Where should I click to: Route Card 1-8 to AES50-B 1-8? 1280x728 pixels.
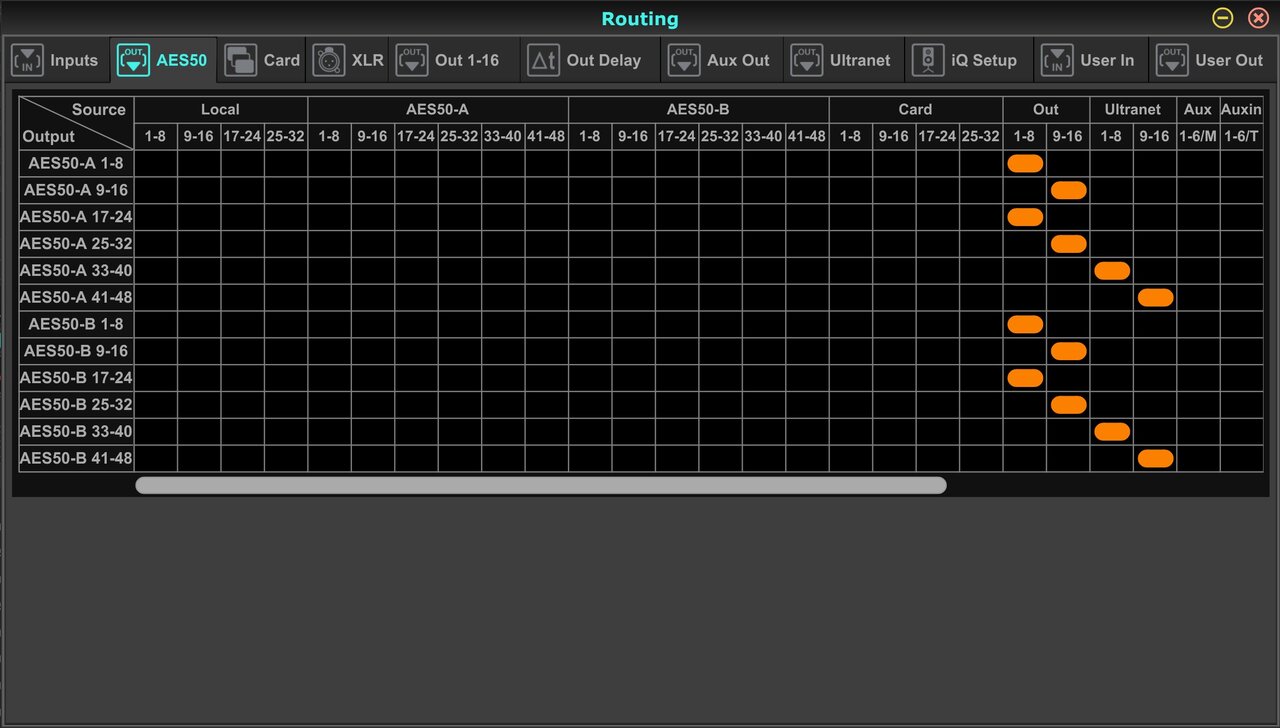[850, 324]
